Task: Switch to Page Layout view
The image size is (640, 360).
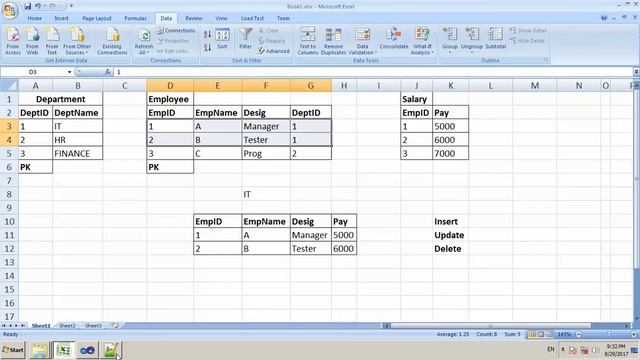Action: click(540, 334)
